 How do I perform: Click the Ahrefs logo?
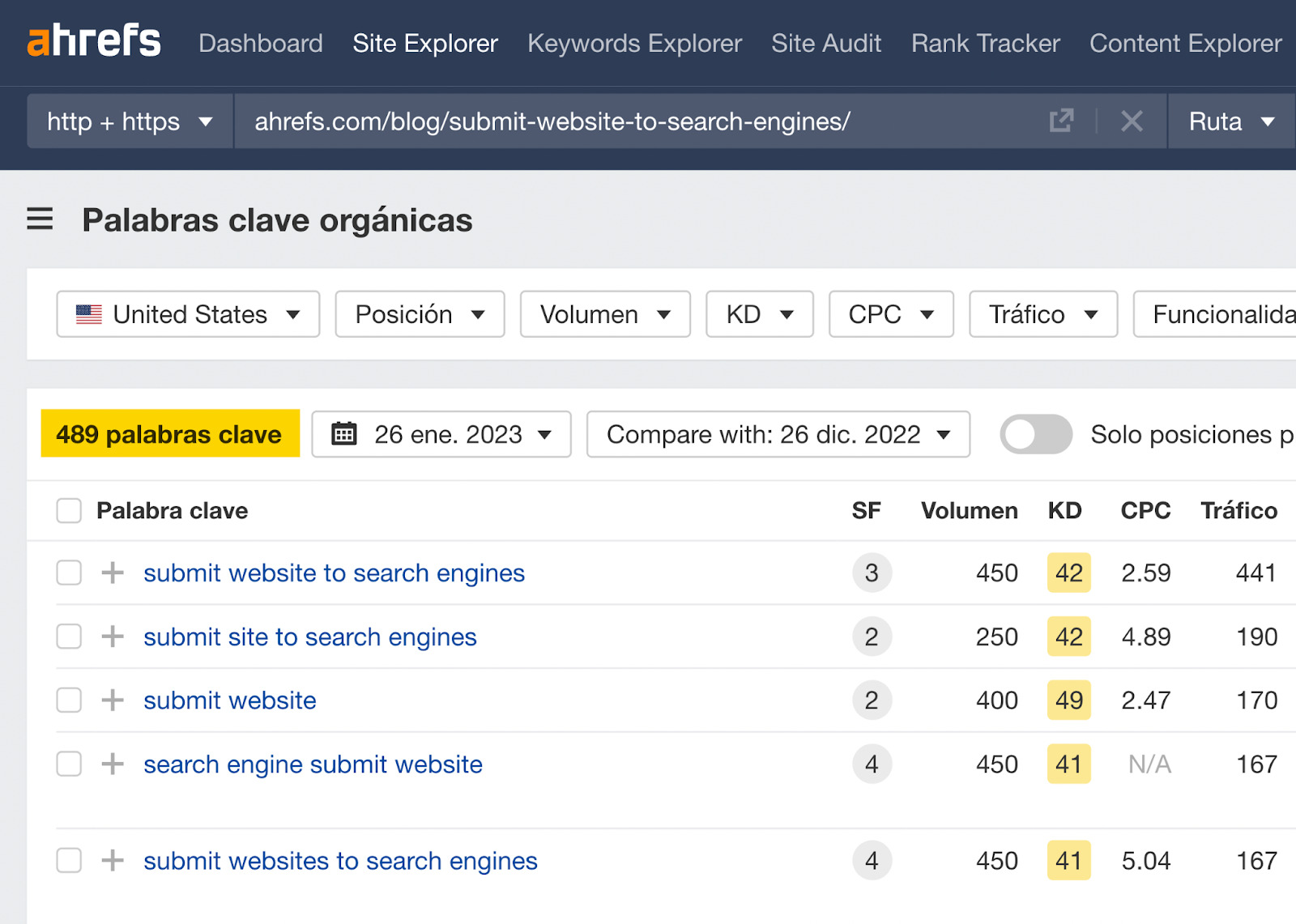[x=94, y=41]
